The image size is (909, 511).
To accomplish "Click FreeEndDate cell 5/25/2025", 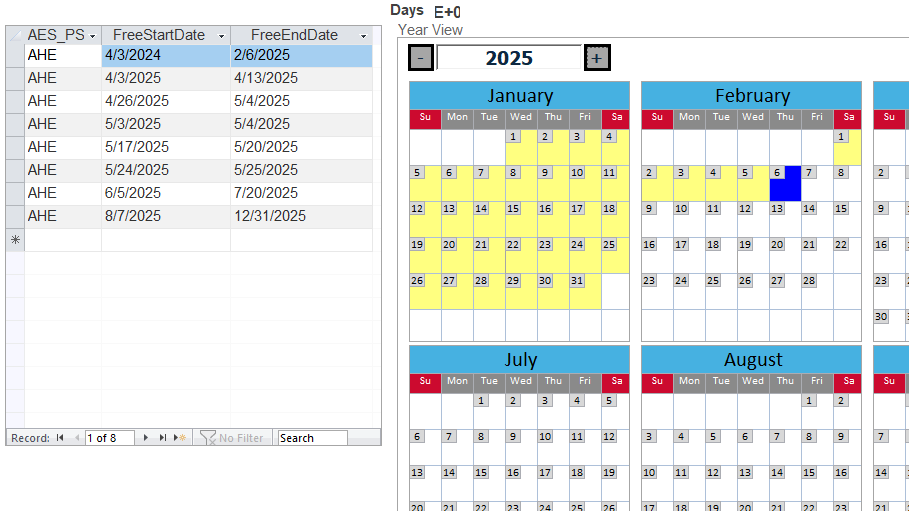I will coord(301,171).
